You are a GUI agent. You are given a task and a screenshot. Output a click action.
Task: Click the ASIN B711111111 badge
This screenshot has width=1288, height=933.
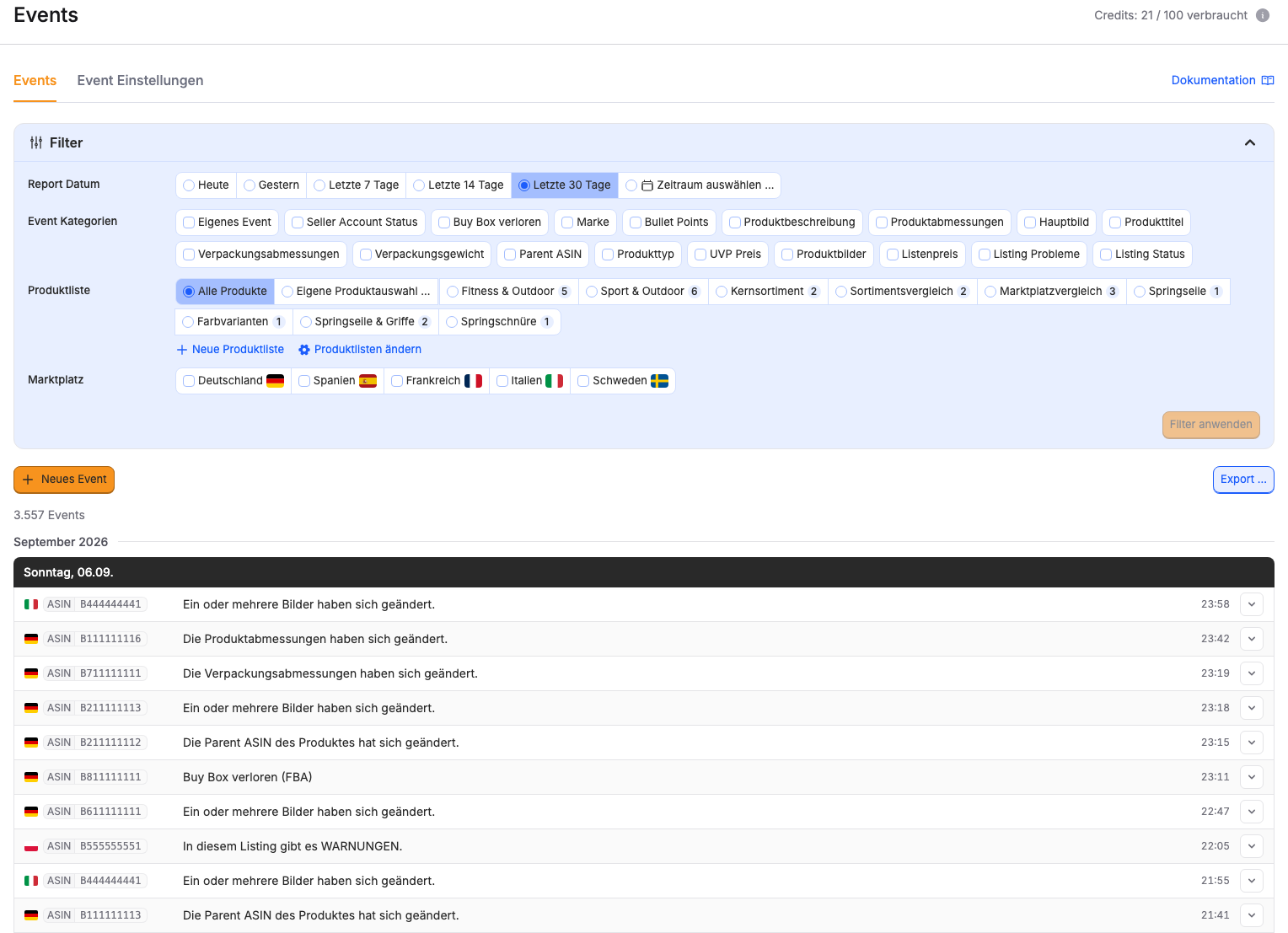(x=95, y=673)
